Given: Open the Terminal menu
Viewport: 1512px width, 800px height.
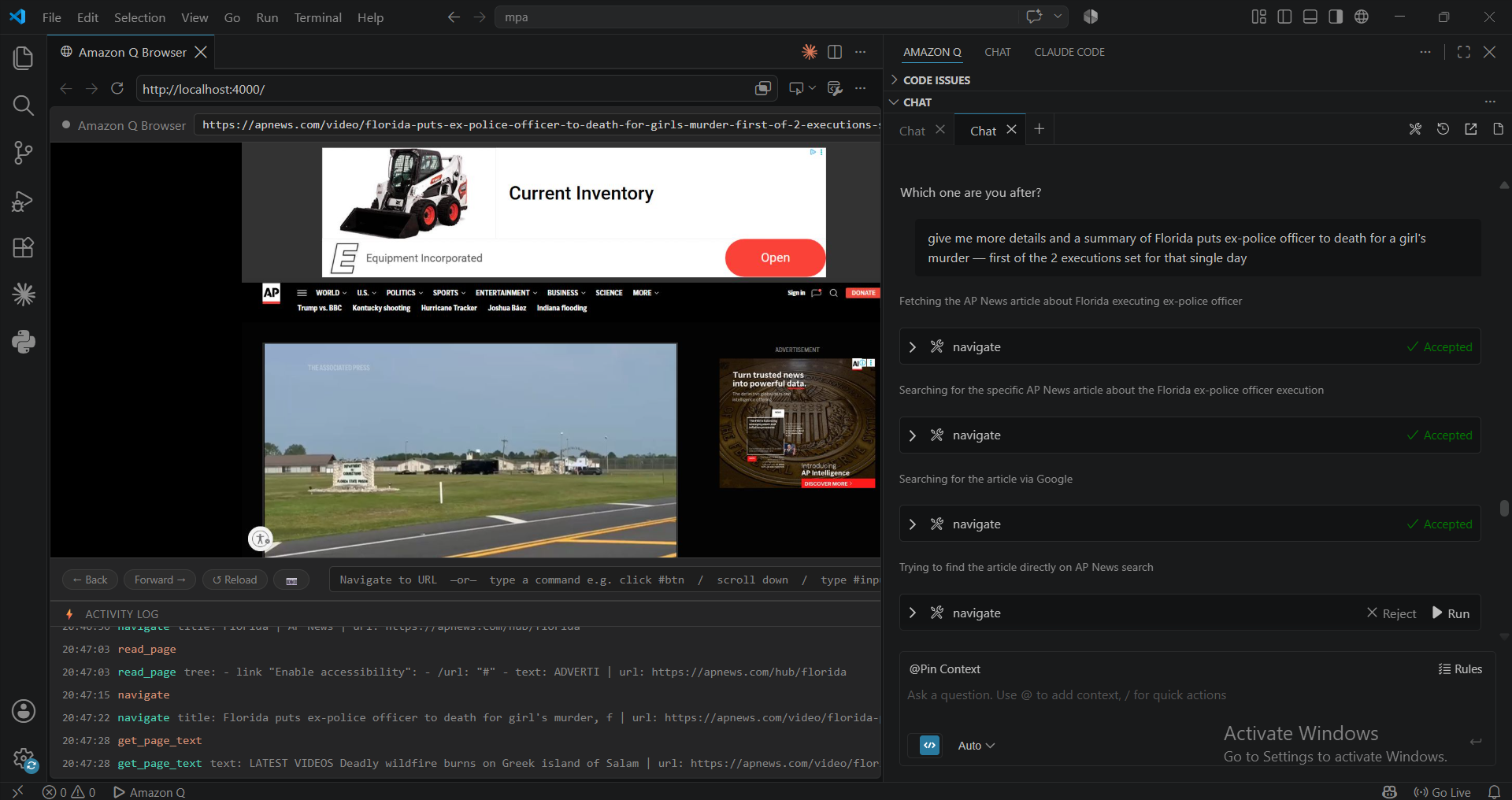Looking at the screenshot, I should pyautogui.click(x=317, y=17).
